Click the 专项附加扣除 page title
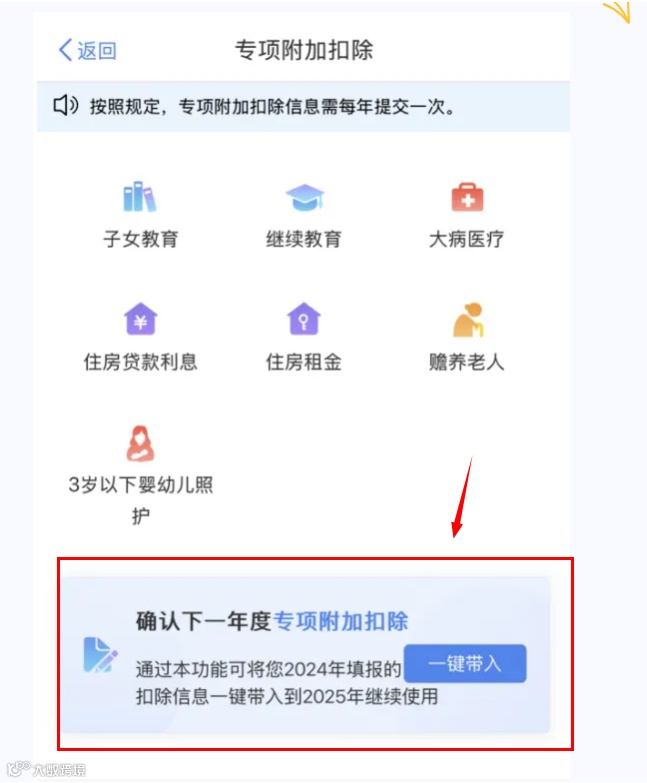The height and width of the screenshot is (783, 647). (304, 50)
